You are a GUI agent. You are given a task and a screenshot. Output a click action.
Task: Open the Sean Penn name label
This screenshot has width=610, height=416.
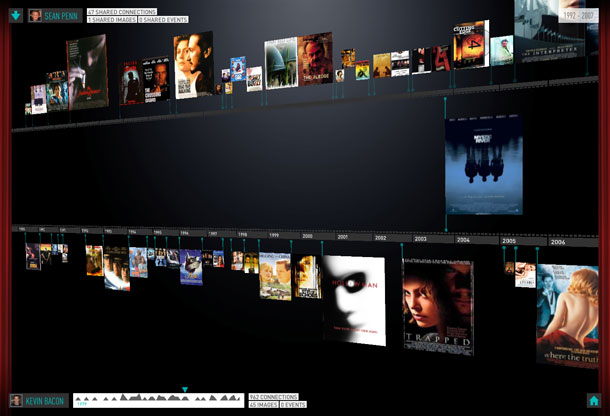61,16
